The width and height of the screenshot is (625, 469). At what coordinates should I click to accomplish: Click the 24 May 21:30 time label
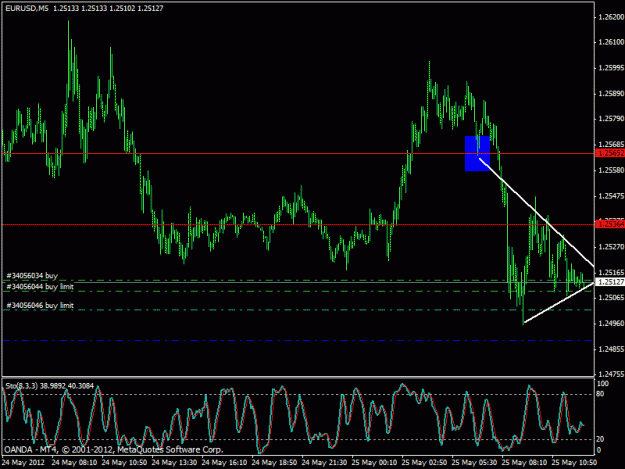point(324,463)
